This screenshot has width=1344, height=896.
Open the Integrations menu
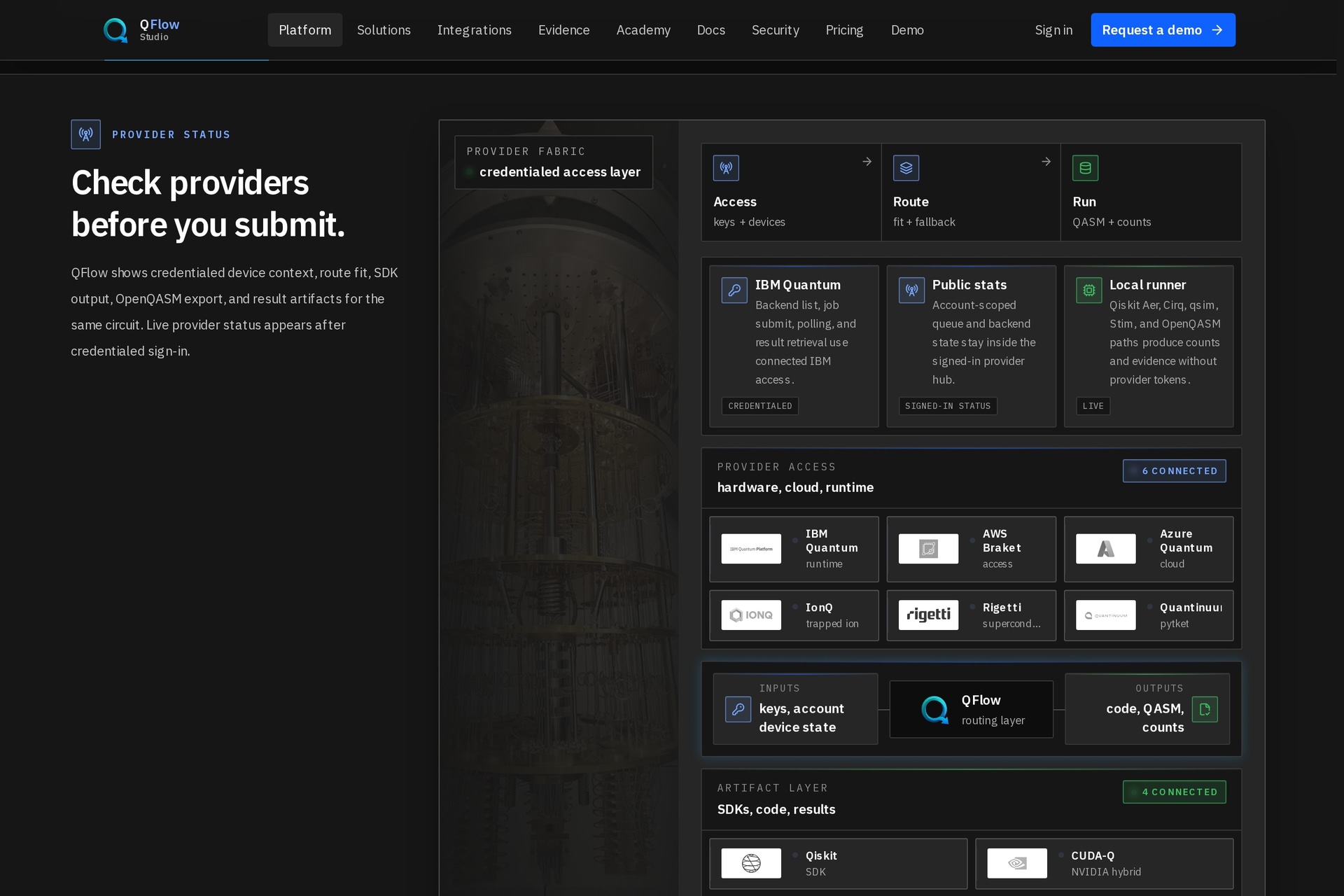(x=474, y=30)
